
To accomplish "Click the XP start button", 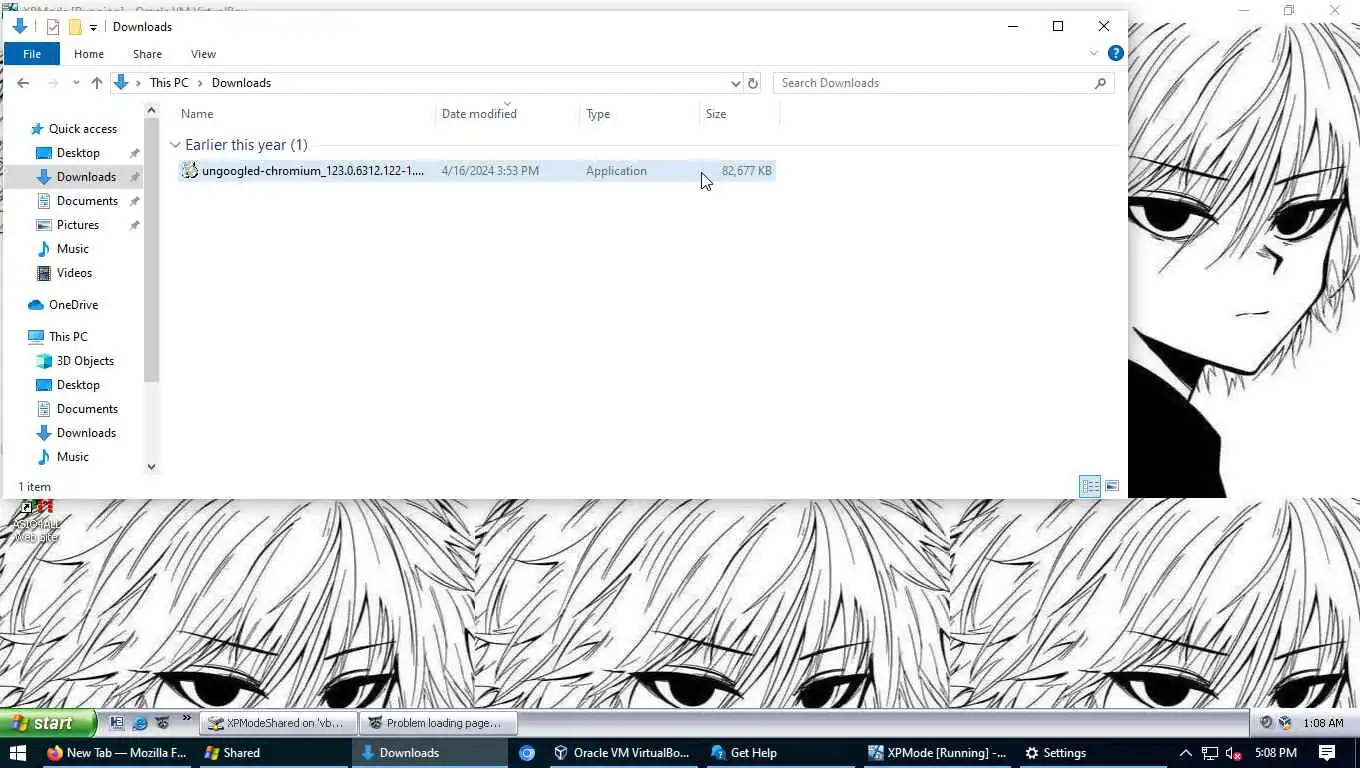I will click(x=48, y=723).
